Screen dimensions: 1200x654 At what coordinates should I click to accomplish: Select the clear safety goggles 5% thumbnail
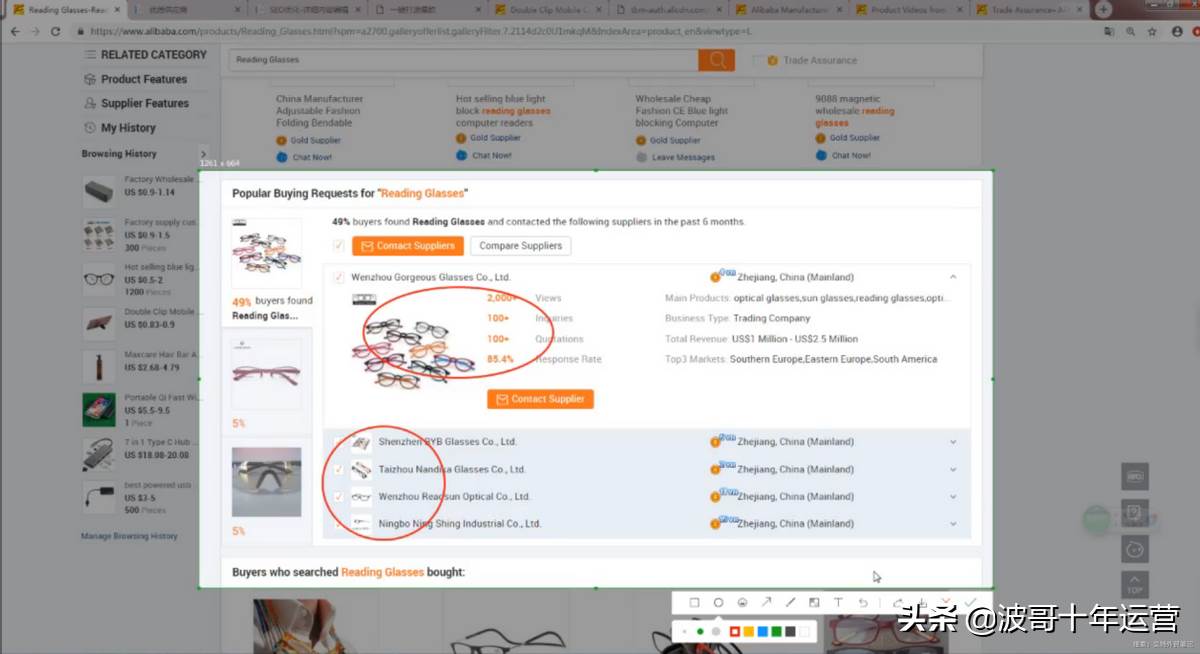[266, 482]
